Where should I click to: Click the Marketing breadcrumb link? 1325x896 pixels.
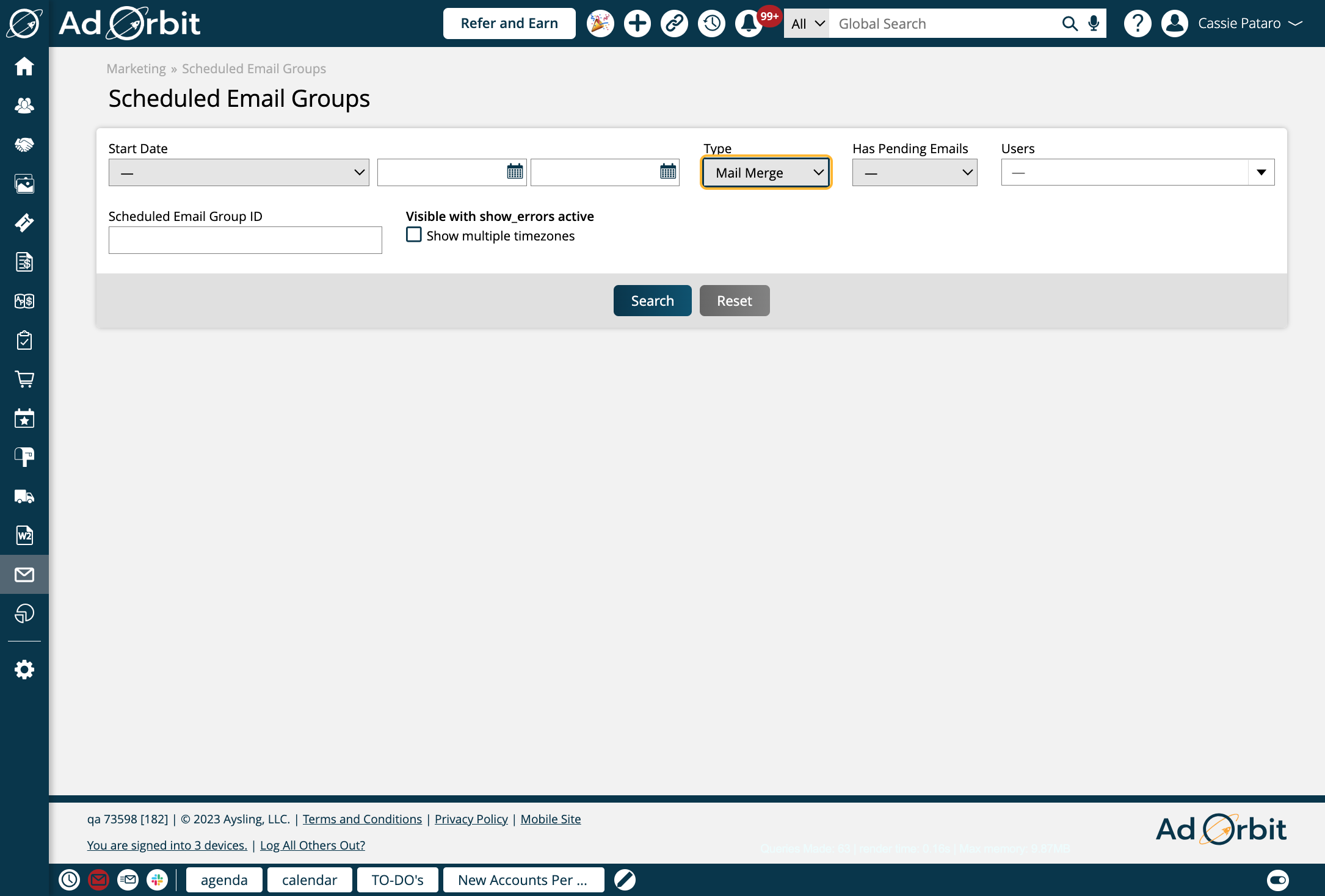(x=136, y=68)
